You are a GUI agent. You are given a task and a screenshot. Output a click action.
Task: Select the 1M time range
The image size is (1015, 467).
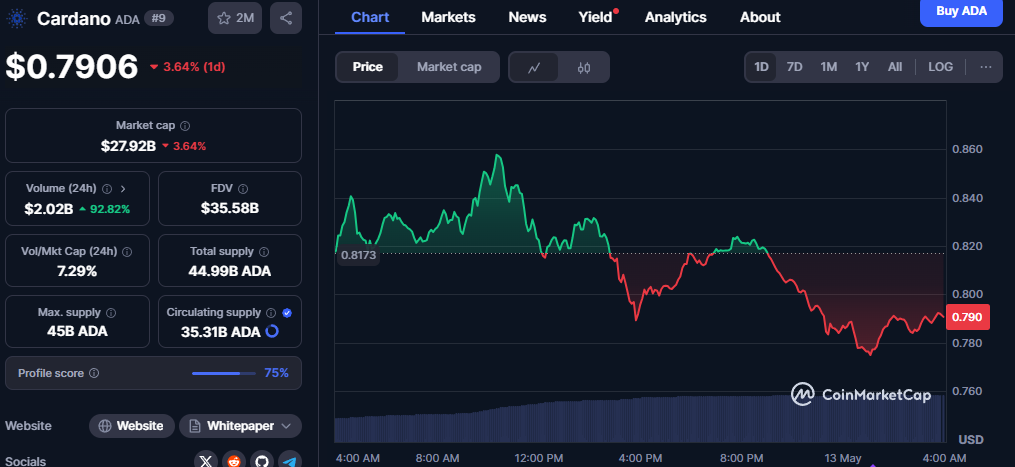pyautogui.click(x=829, y=67)
